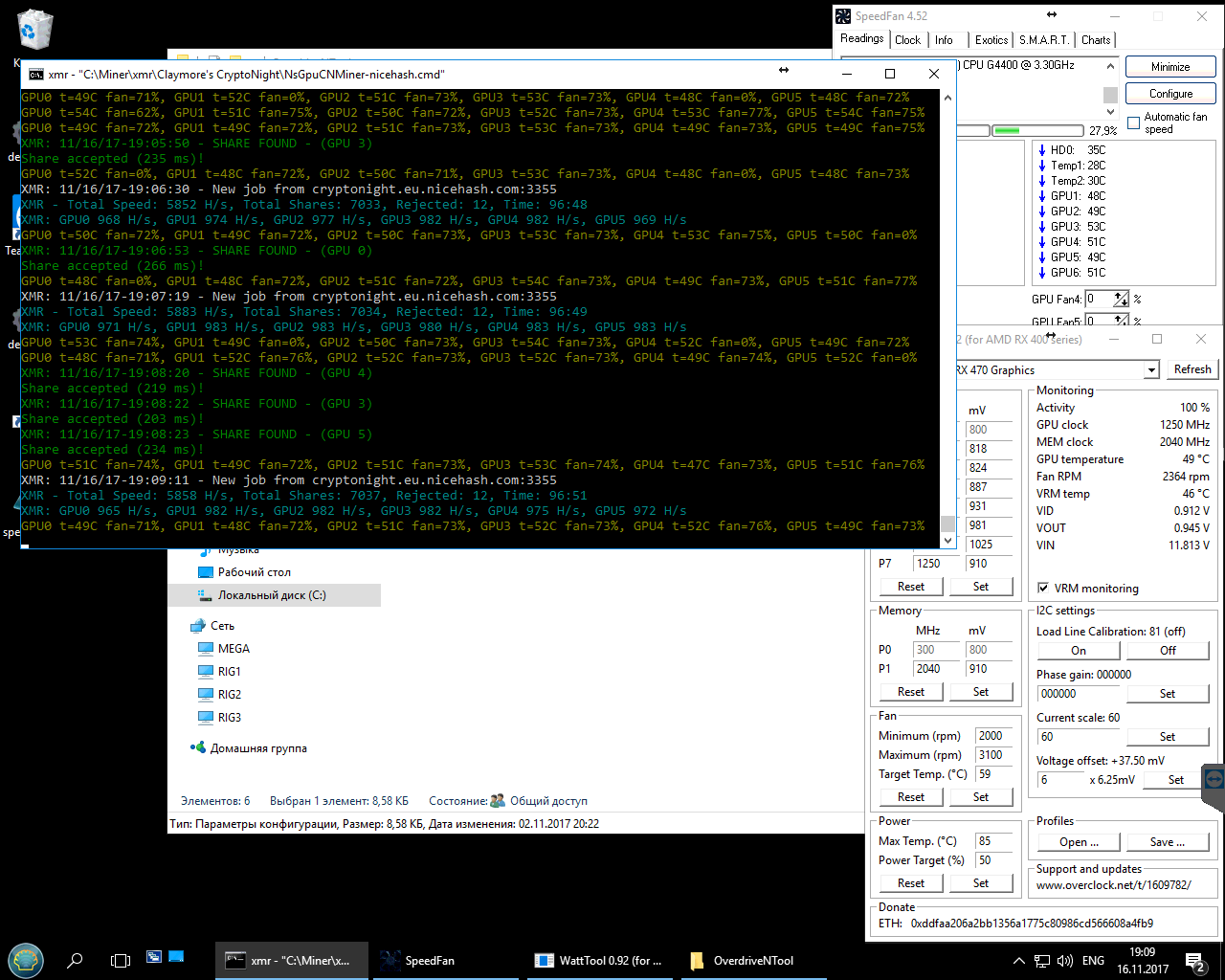Turn Load Line Calibration Off
The image size is (1225, 980).
[x=1168, y=651]
